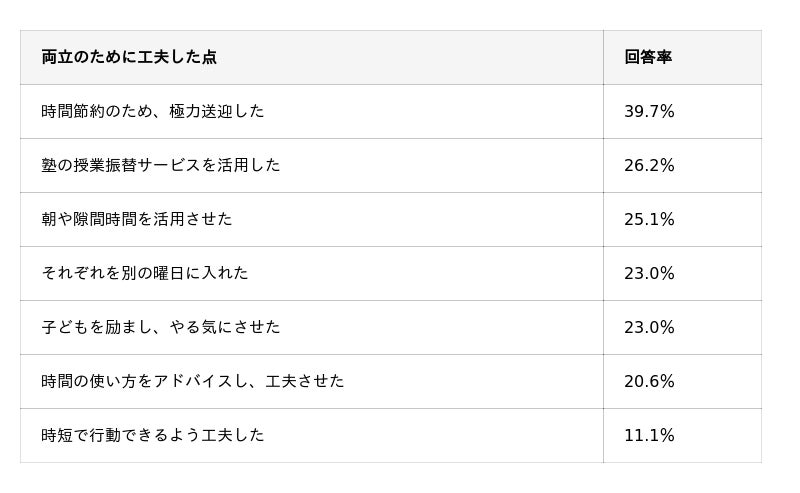Select the 朝や隙間時間を活用させた row label
Viewport: 800px width, 493px height.
[x=137, y=219]
